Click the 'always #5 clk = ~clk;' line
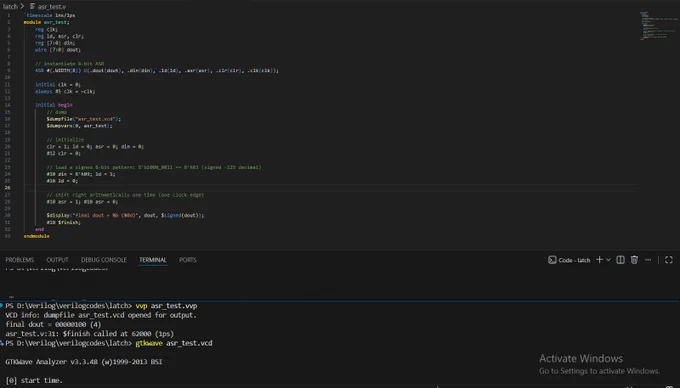This screenshot has width=680, height=388. [x=65, y=91]
